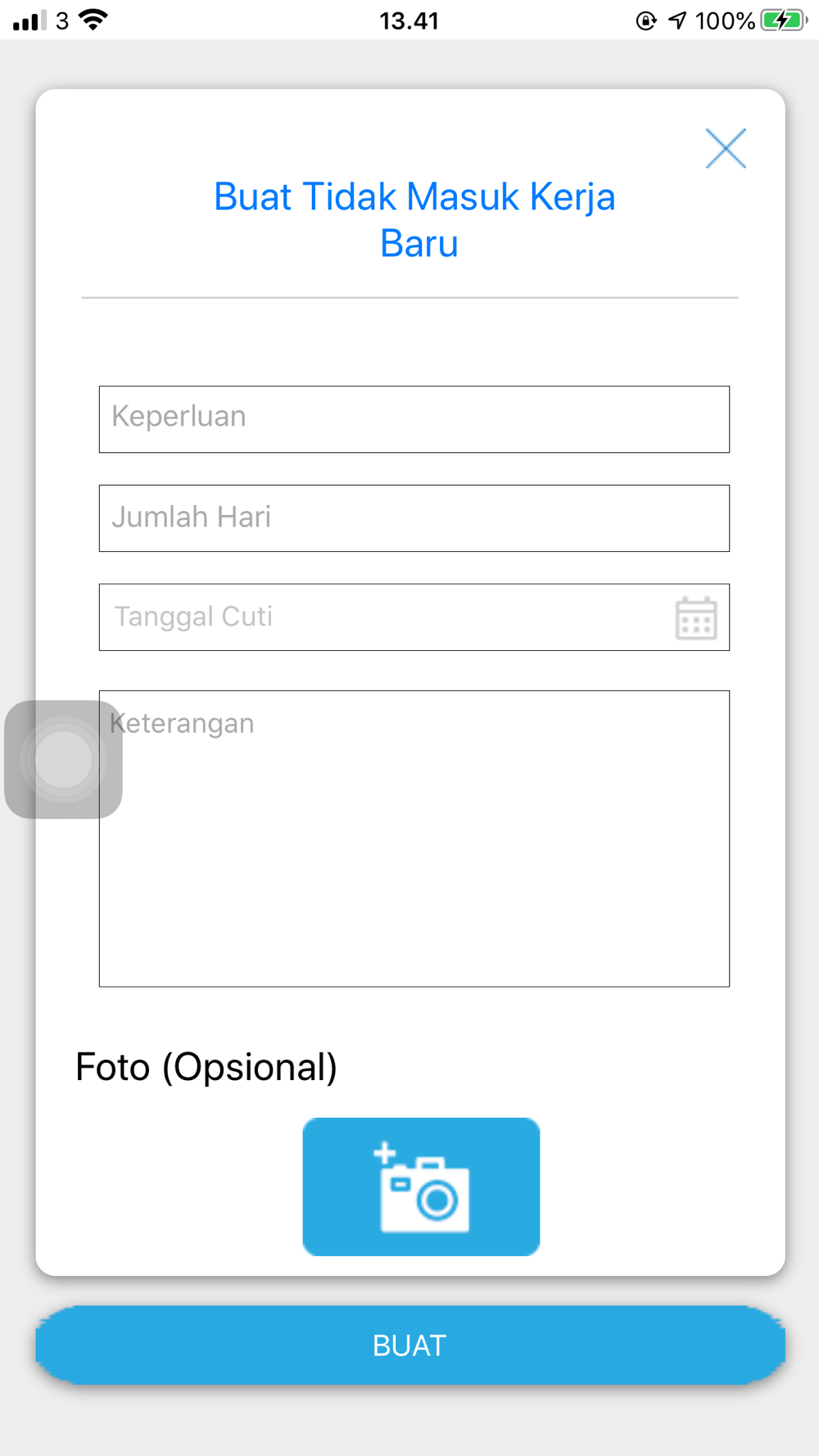Screen dimensions: 819x1456
Task: Tap the orientation lock status icon
Action: [x=646, y=20]
